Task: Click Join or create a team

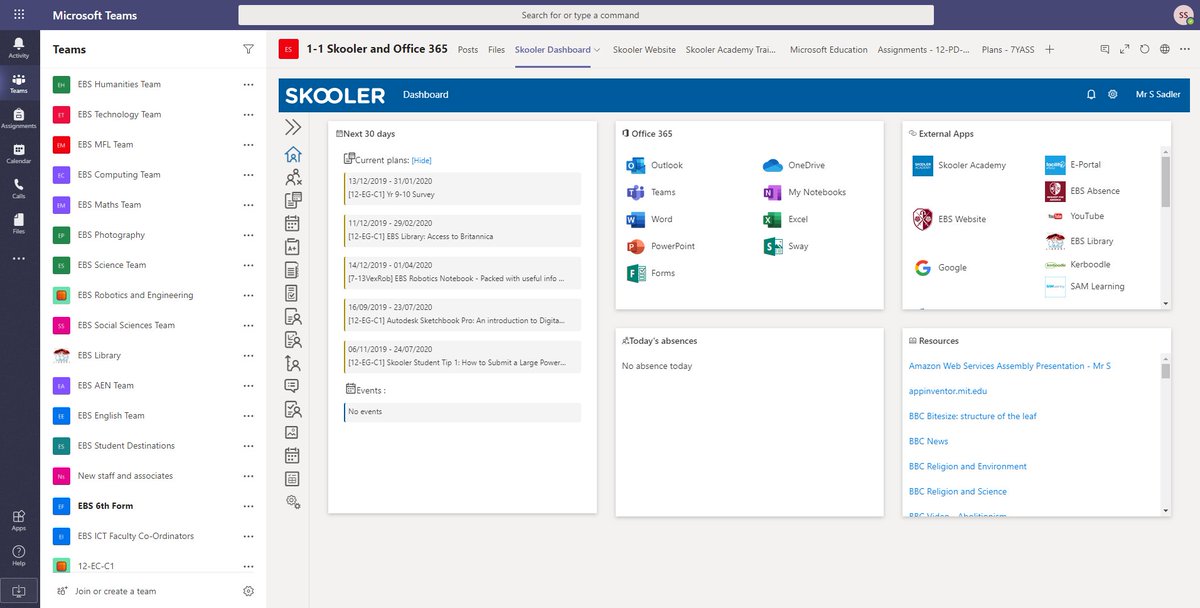Action: click(116, 591)
